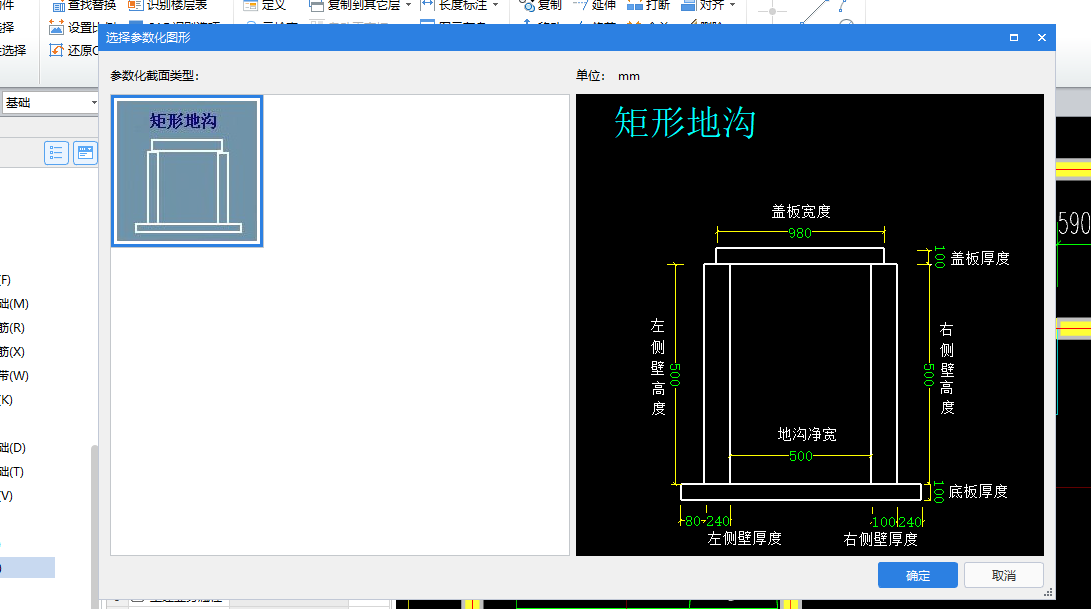Viewport: 1091px width, 609px height.
Task: Click the 打断 break tool icon
Action: point(634,6)
